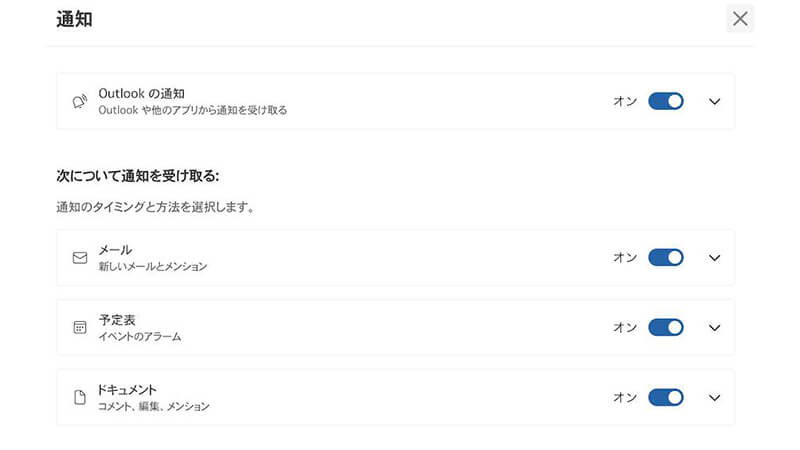
Task: Expand the メール notification options
Action: click(714, 258)
